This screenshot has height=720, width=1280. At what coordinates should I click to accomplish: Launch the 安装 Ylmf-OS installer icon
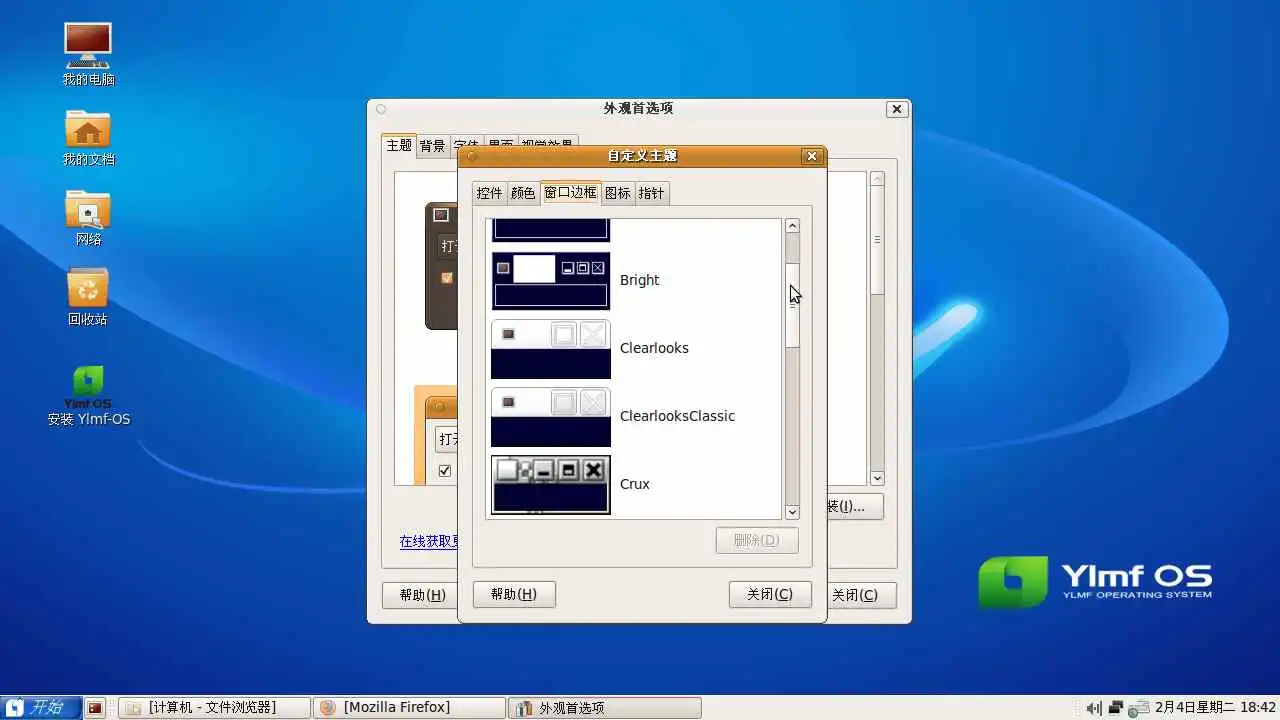88,396
